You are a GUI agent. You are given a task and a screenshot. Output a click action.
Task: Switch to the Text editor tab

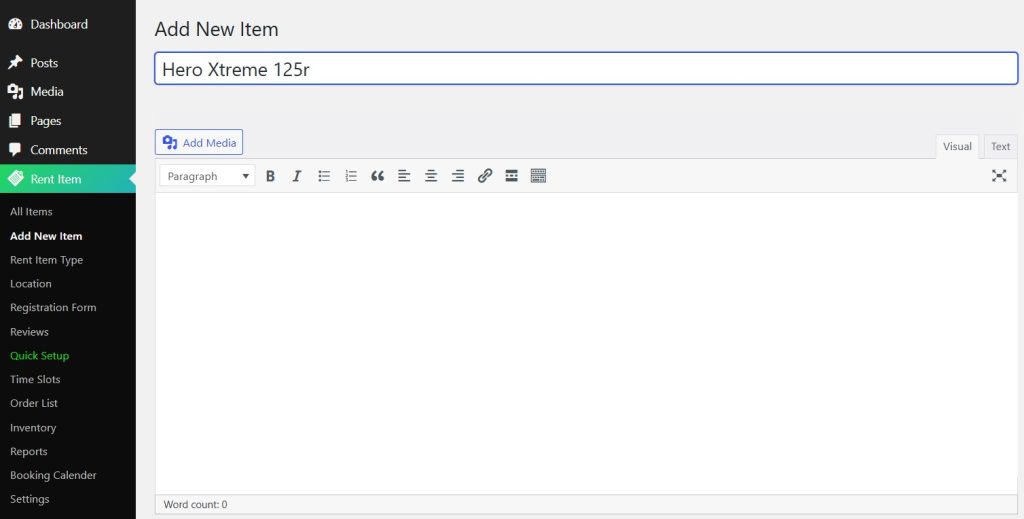1000,146
